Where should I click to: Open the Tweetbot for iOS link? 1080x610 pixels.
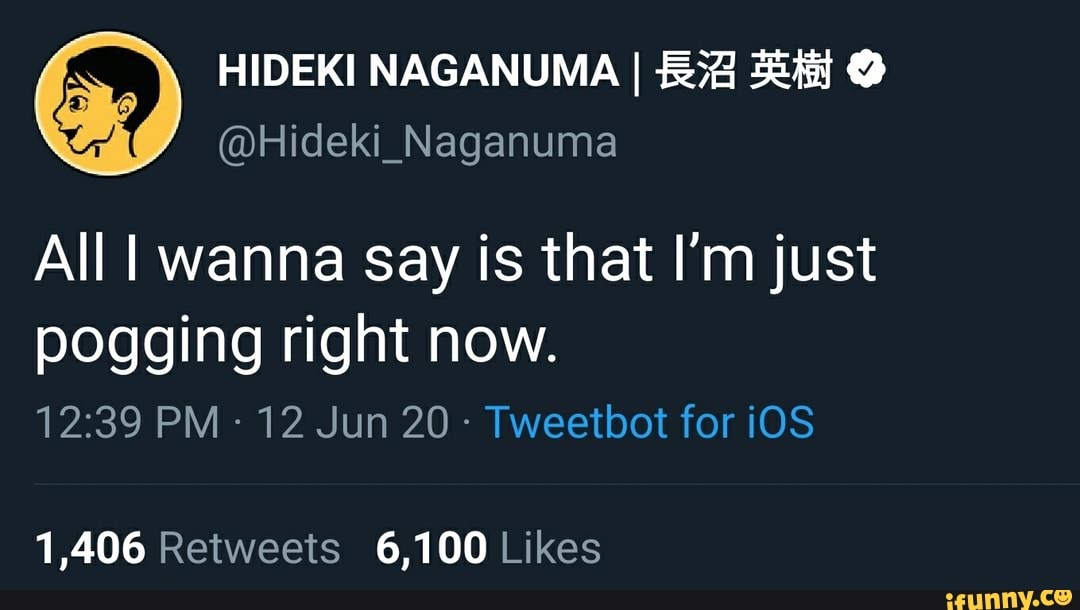point(650,422)
